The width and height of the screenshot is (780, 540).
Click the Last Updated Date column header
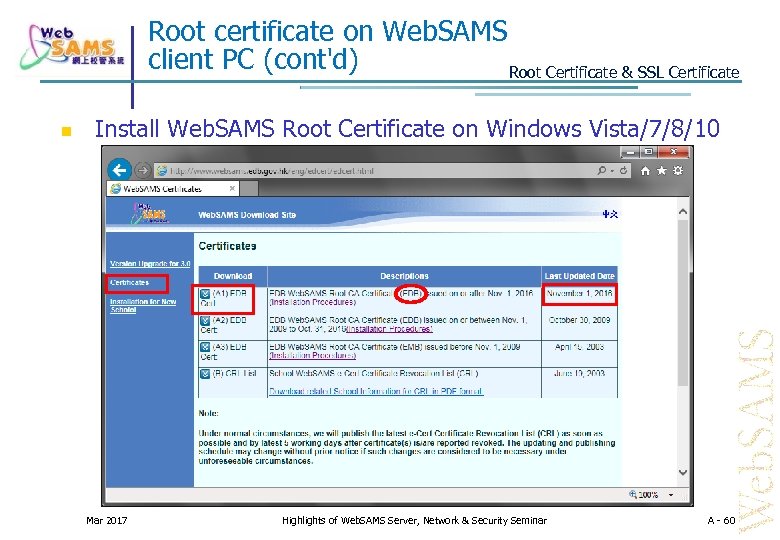pos(580,276)
